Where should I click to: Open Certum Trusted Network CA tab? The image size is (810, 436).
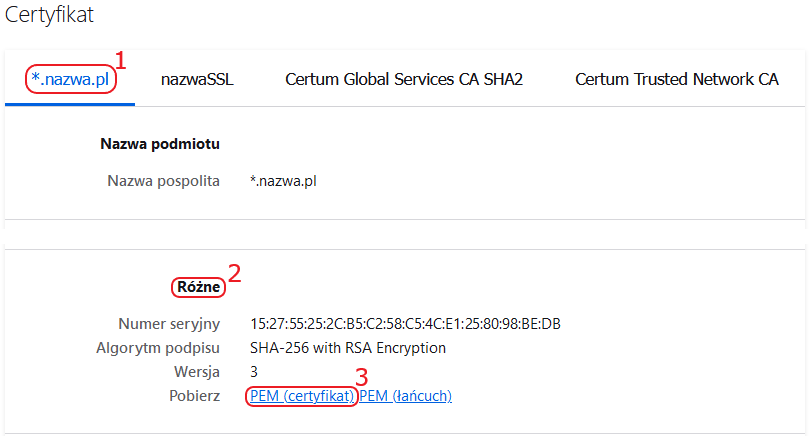click(x=677, y=79)
